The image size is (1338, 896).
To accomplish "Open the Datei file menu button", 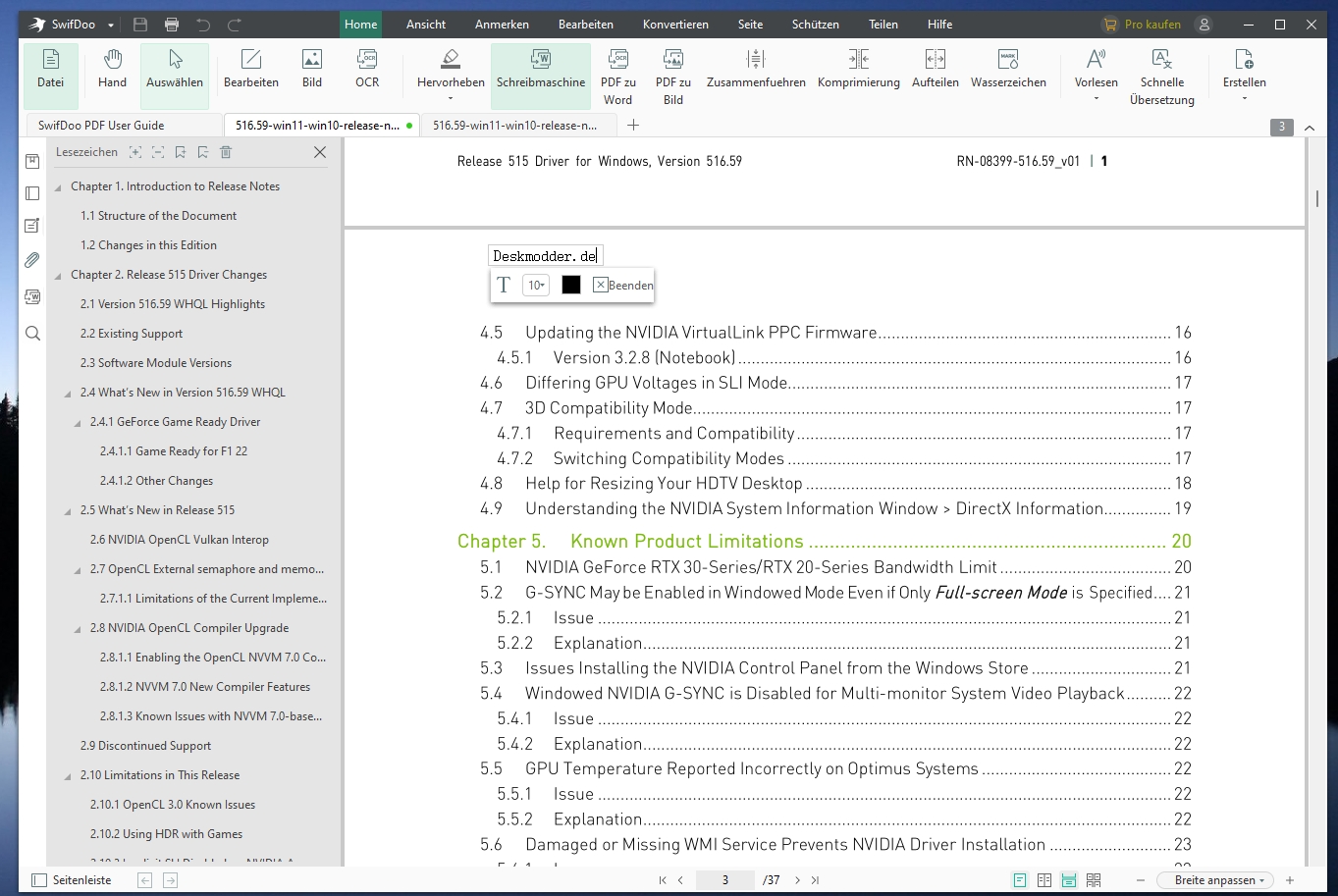I will tap(51, 75).
